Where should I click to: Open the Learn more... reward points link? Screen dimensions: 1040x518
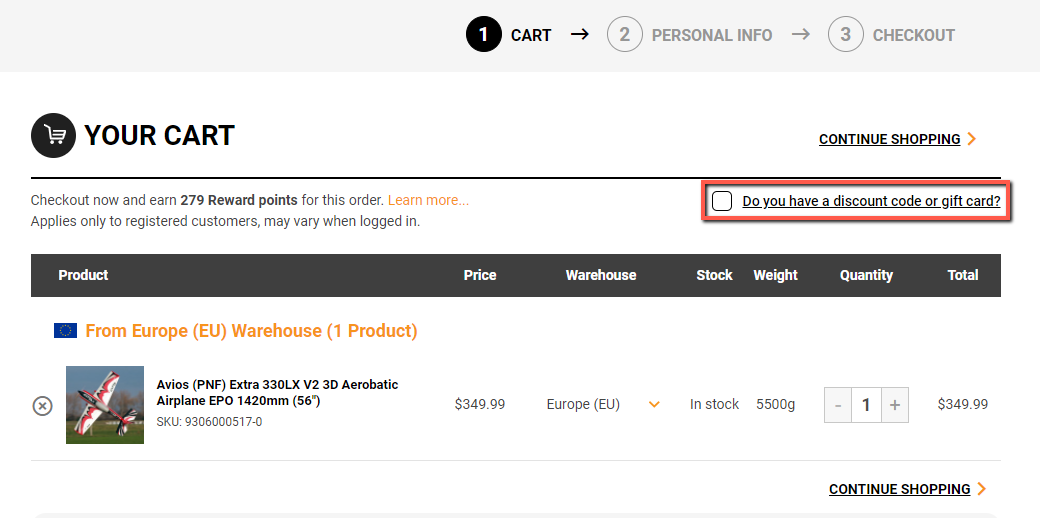coord(428,200)
